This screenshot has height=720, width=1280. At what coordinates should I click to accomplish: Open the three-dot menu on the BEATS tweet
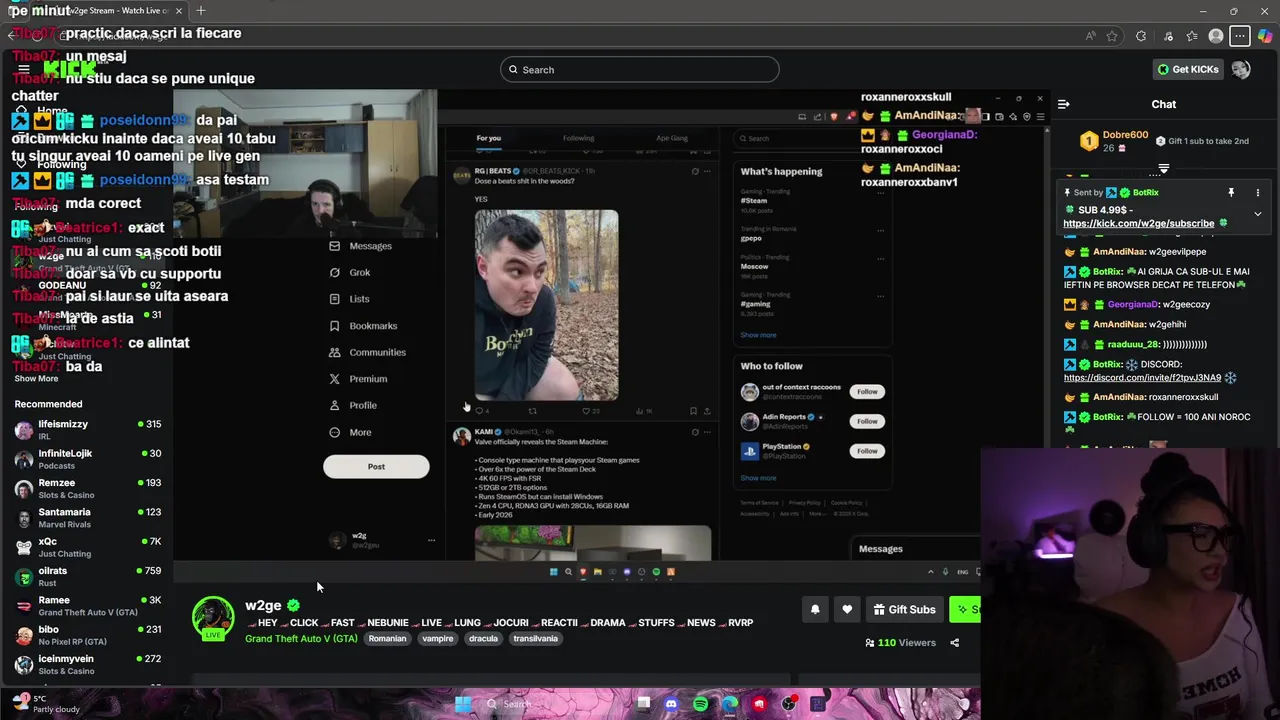(707, 171)
